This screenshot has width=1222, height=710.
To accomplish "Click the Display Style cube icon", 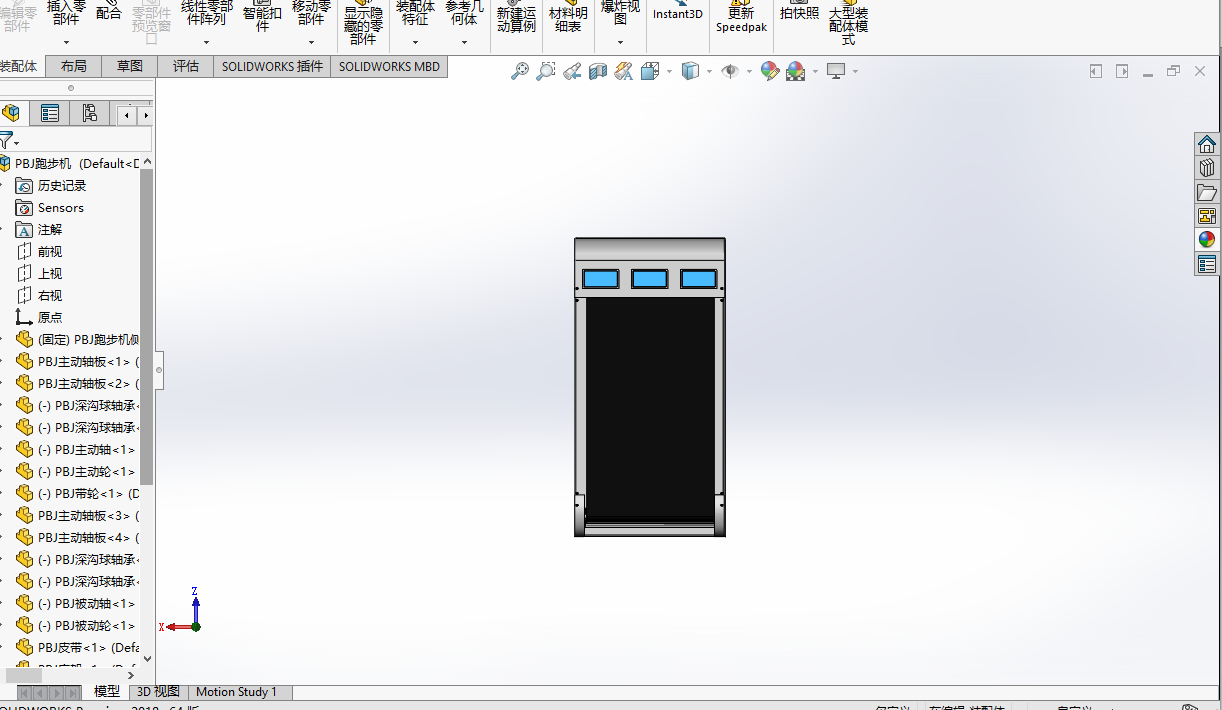I will (x=690, y=71).
